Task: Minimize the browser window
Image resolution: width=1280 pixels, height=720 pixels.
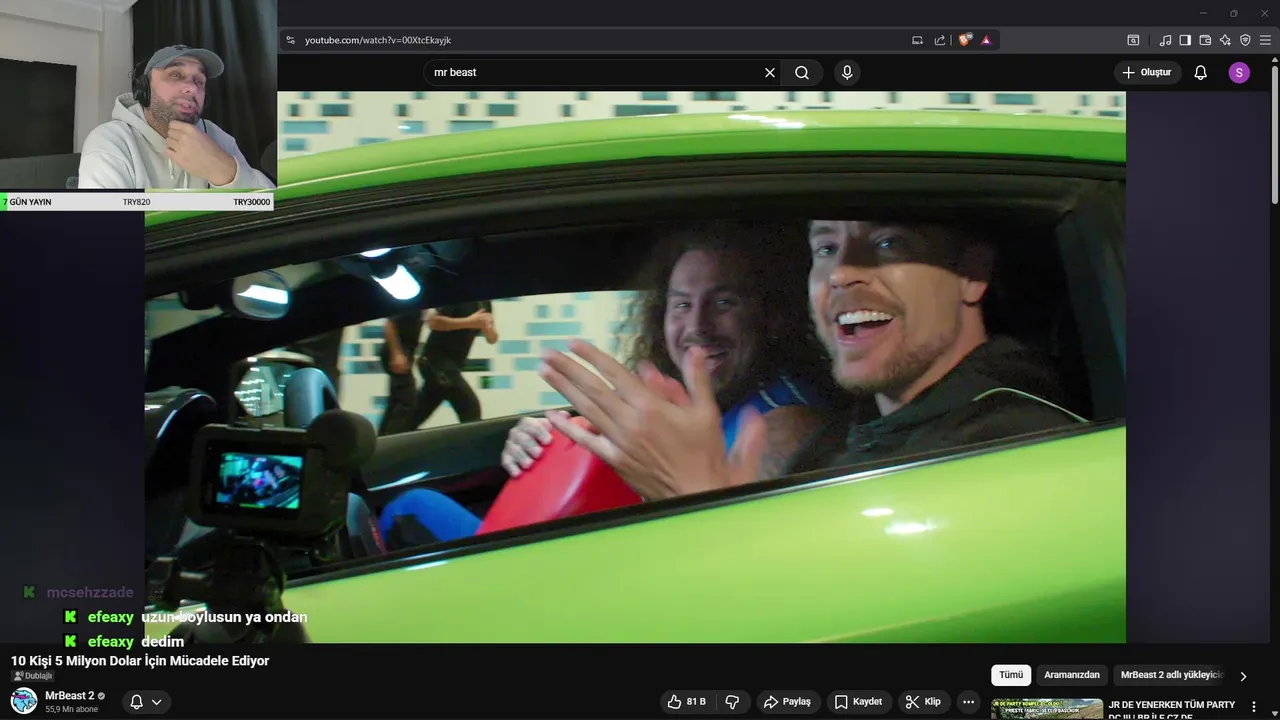Action: pos(1202,13)
